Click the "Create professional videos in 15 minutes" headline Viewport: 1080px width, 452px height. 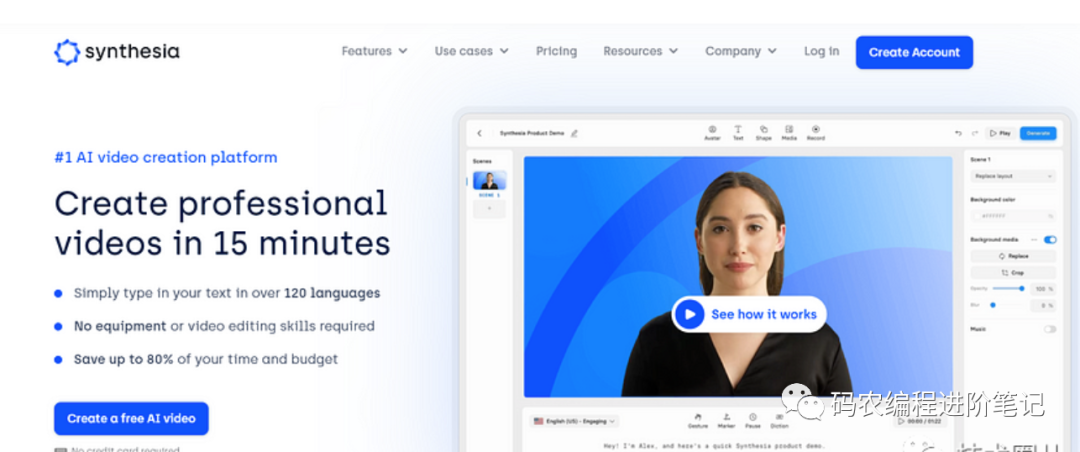(x=222, y=223)
